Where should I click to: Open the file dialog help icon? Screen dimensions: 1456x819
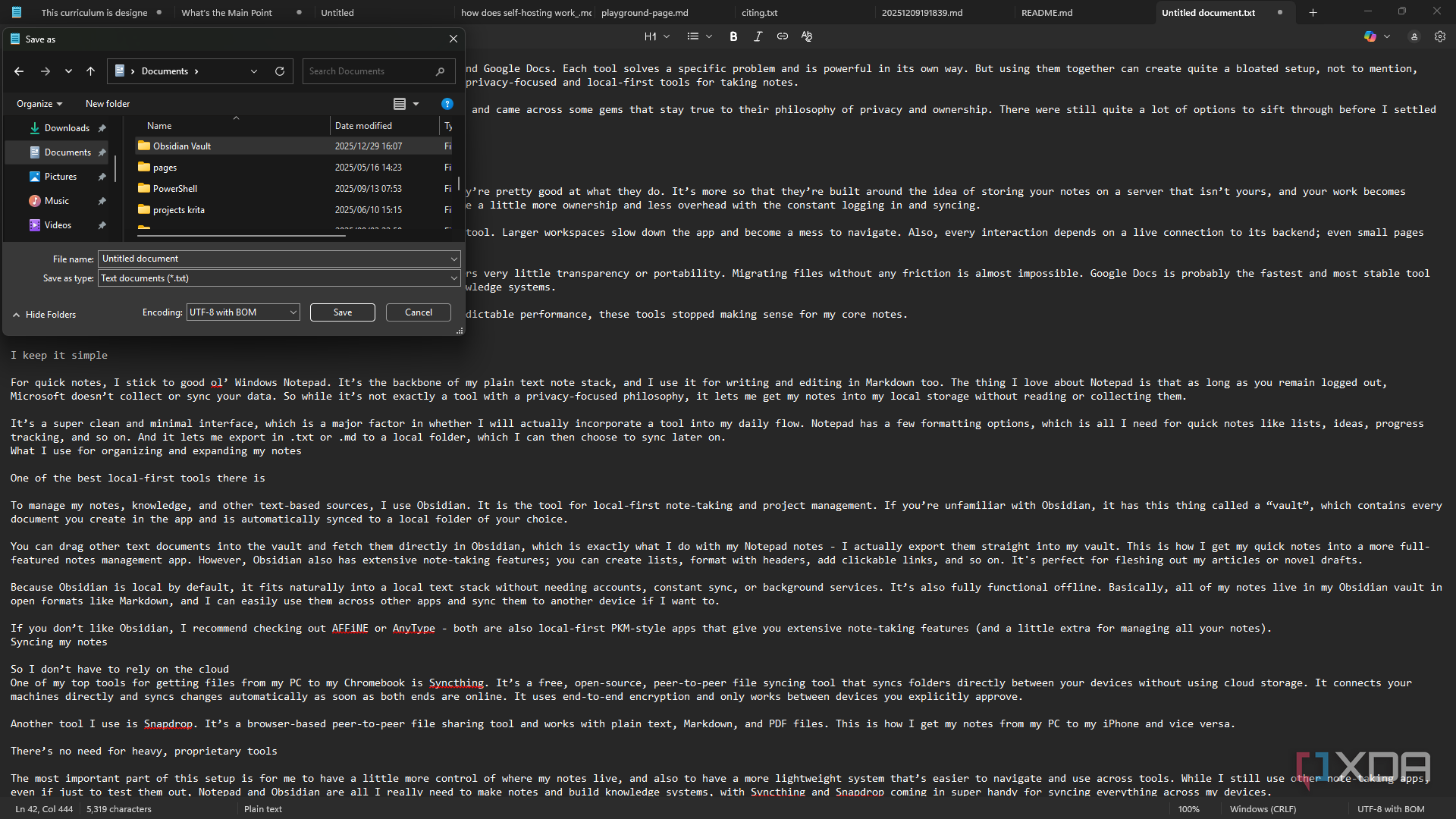pos(447,104)
